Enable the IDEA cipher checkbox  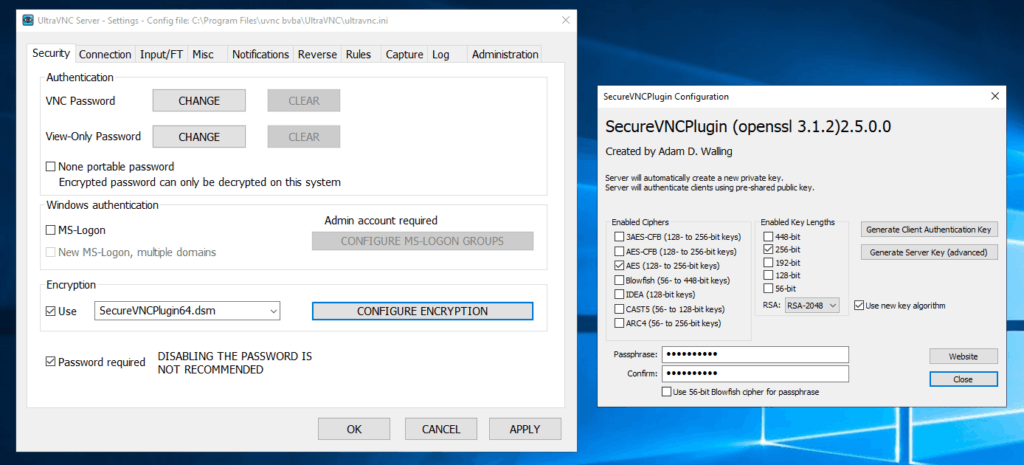point(619,295)
